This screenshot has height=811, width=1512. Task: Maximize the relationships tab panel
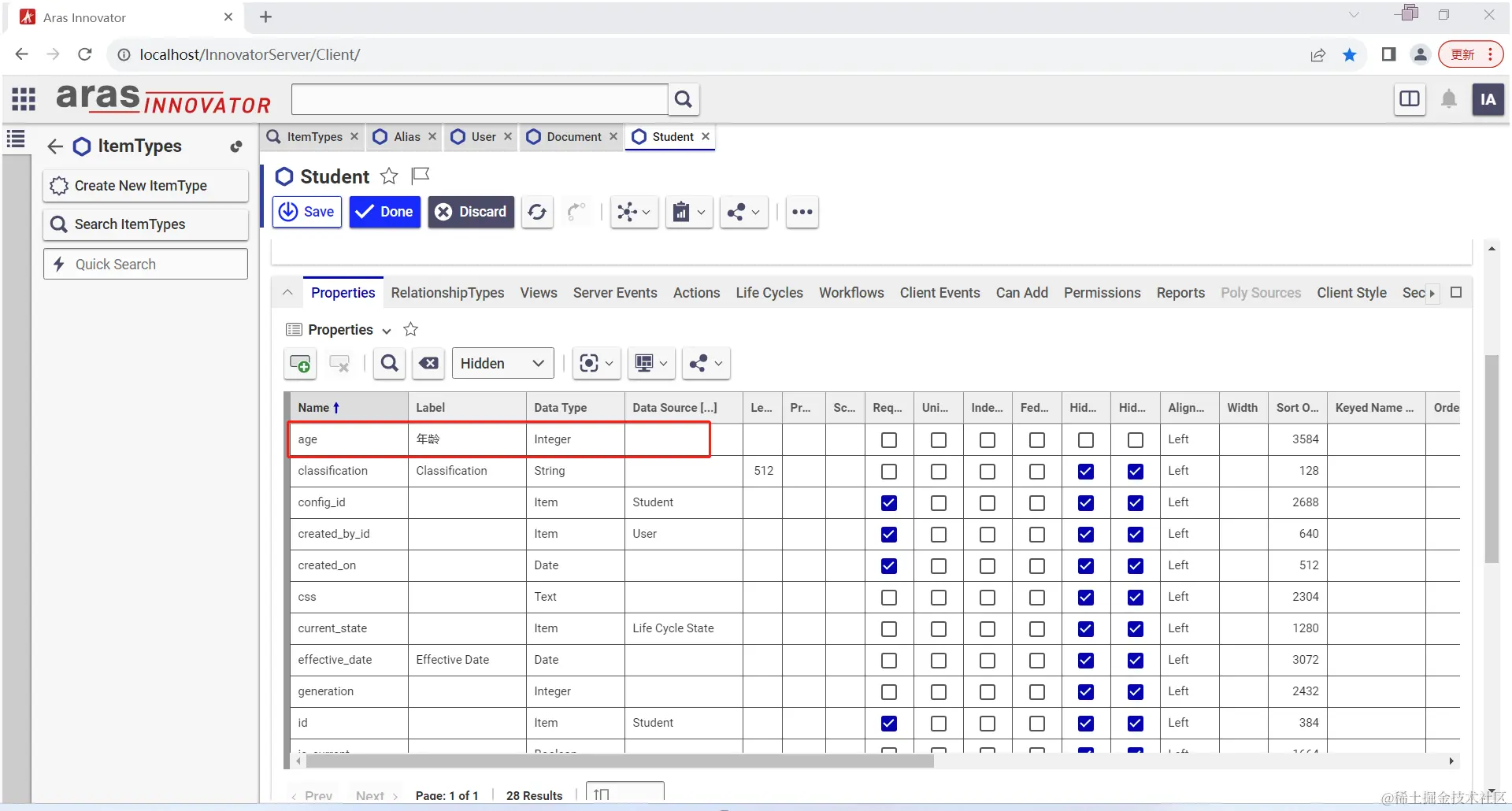point(1456,292)
